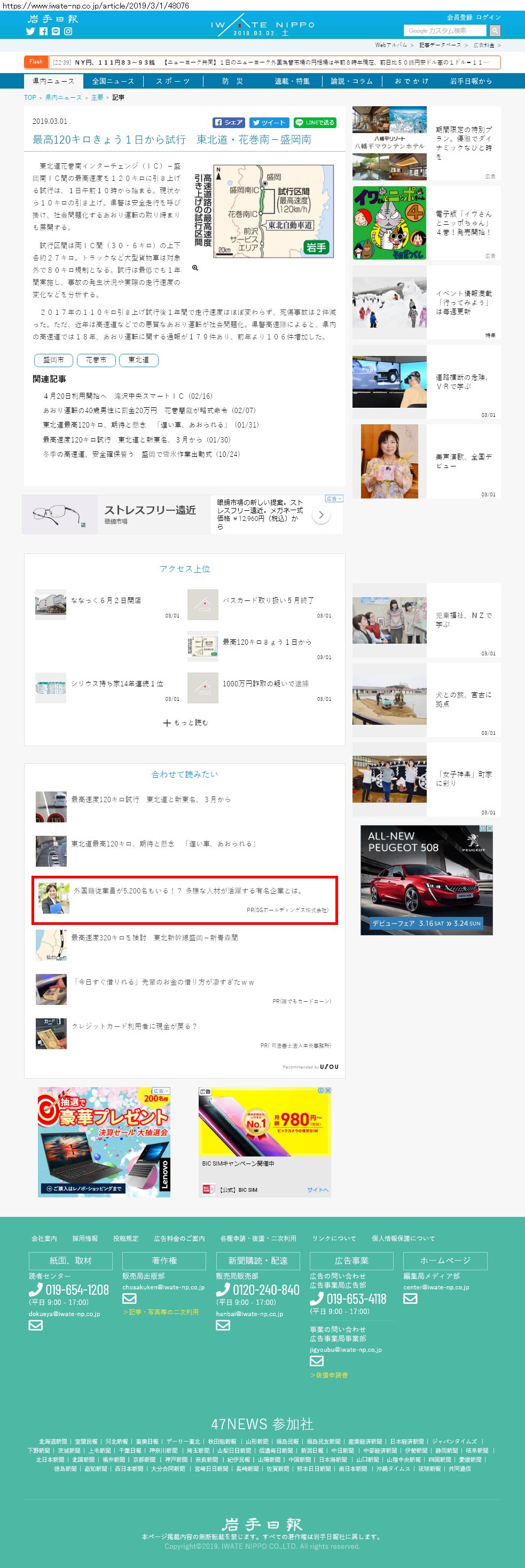The width and height of the screenshot is (525, 1568).
Task: Click the Facebook シェア button
Action: pyautogui.click(x=229, y=122)
